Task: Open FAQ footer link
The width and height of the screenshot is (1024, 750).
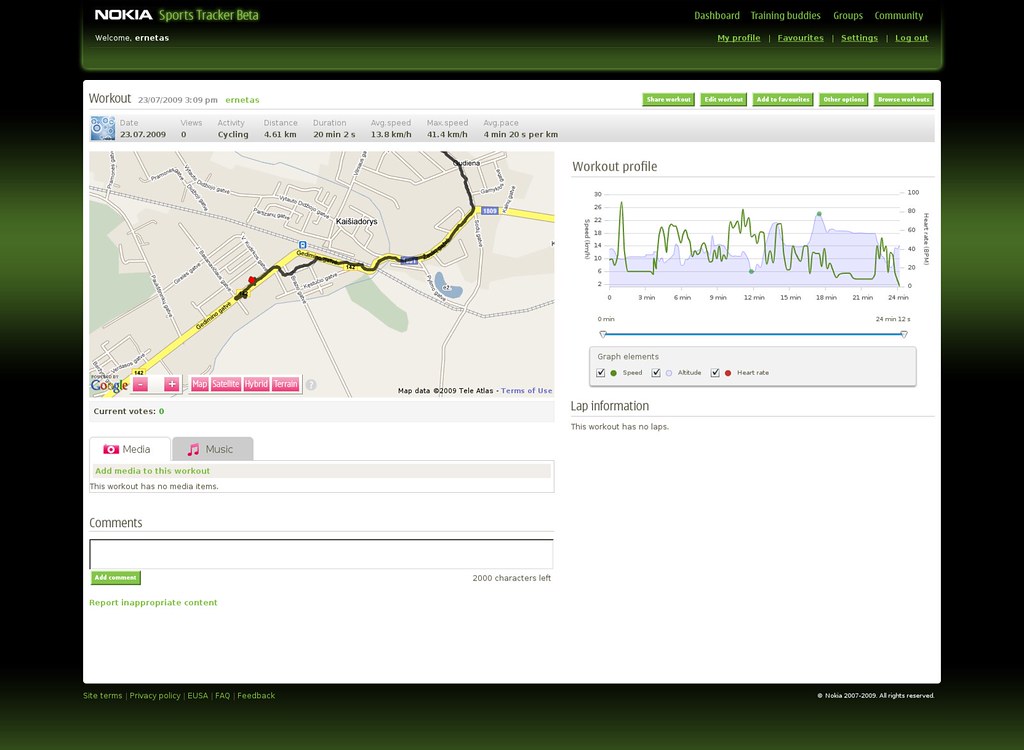Action: coord(223,696)
